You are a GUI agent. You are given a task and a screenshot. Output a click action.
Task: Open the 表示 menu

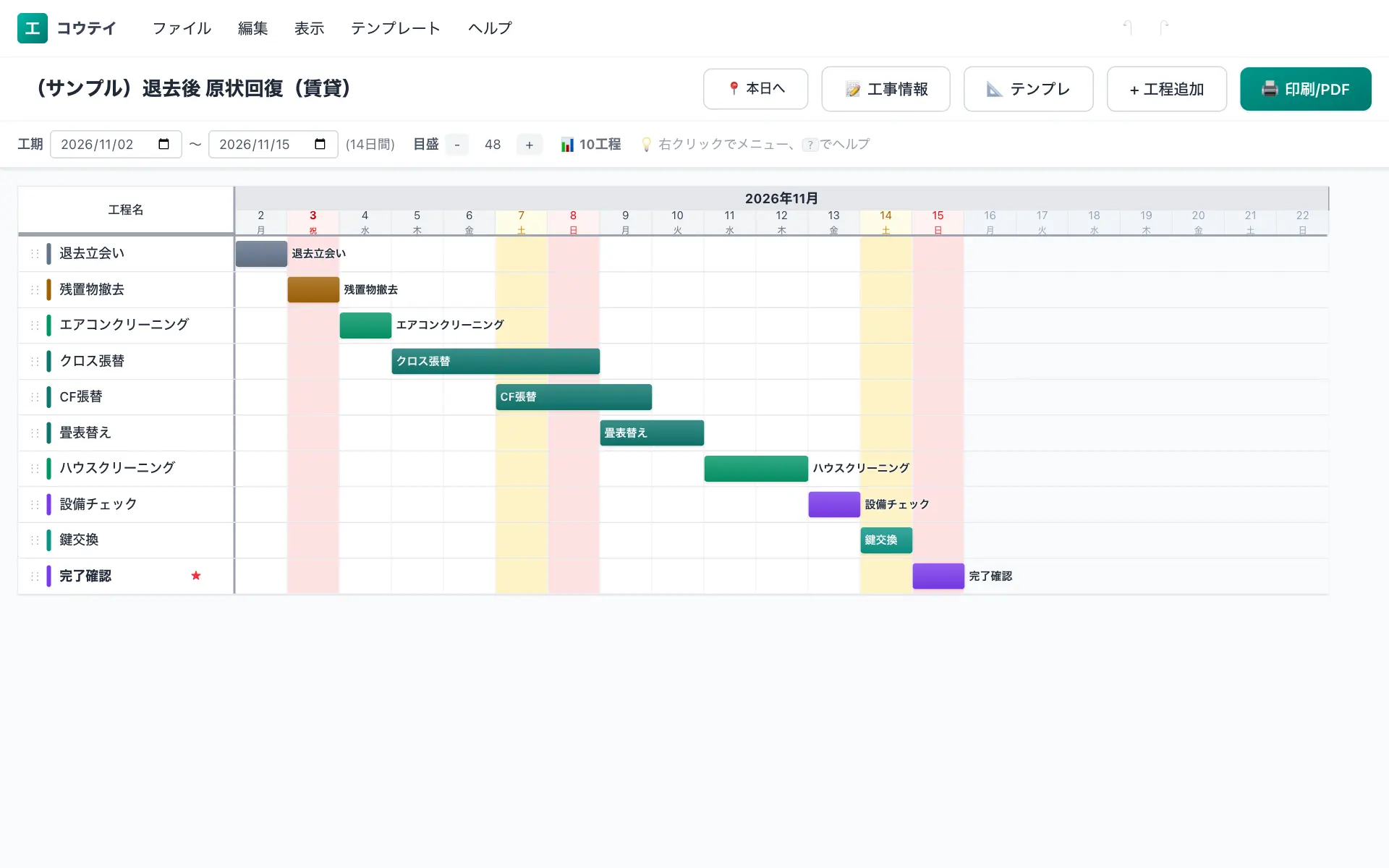(x=310, y=28)
